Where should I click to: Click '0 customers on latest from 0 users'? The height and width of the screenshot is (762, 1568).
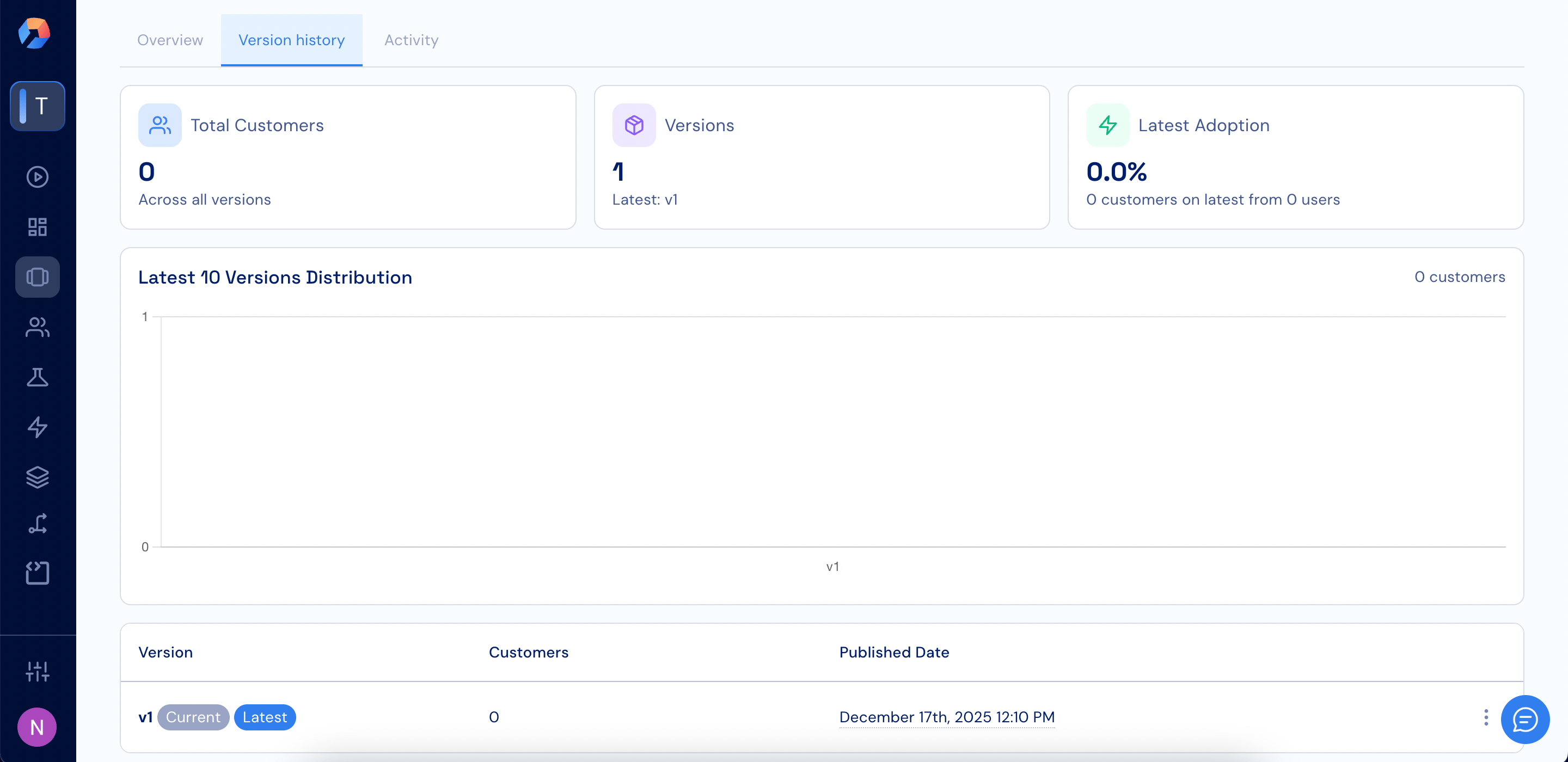1213,200
